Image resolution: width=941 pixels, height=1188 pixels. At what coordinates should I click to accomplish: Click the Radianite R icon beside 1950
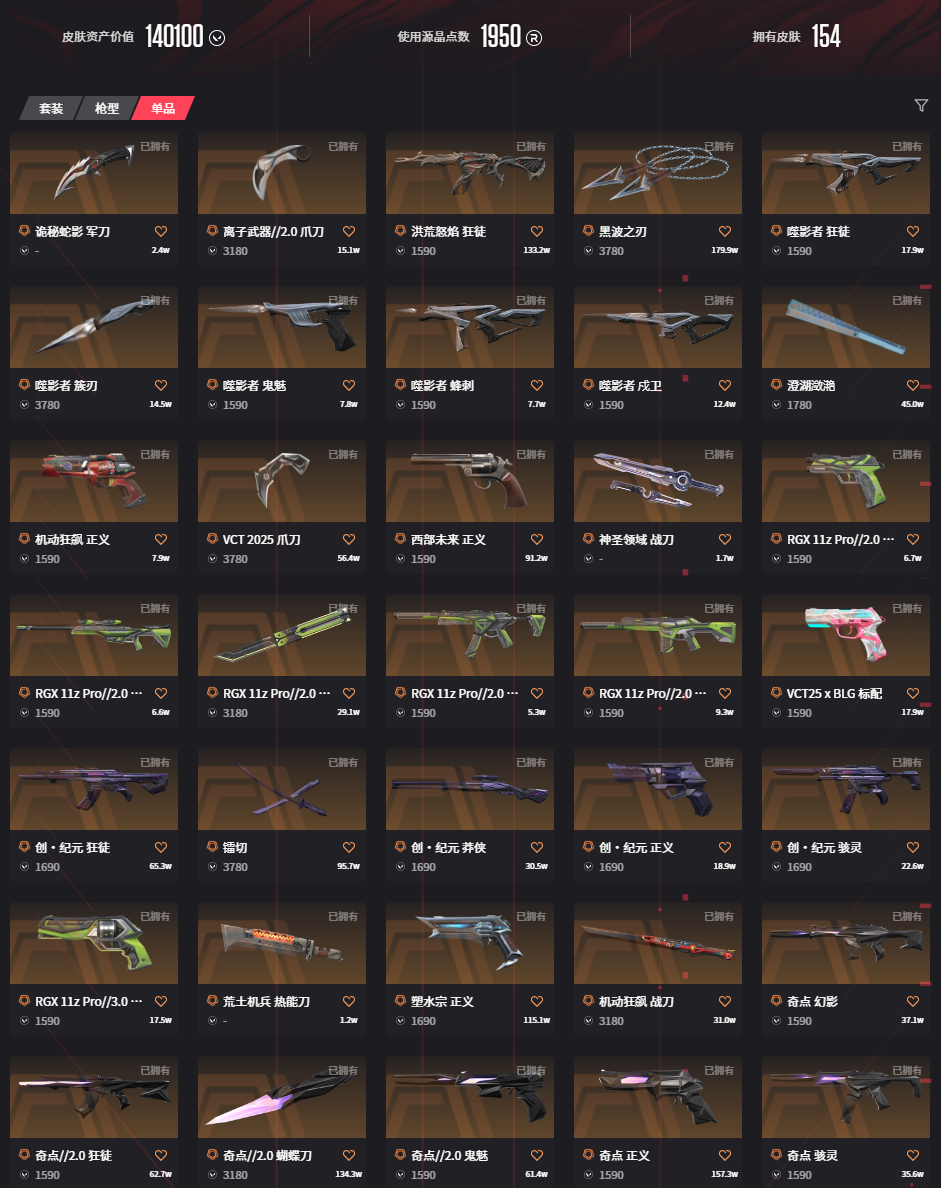pos(533,38)
